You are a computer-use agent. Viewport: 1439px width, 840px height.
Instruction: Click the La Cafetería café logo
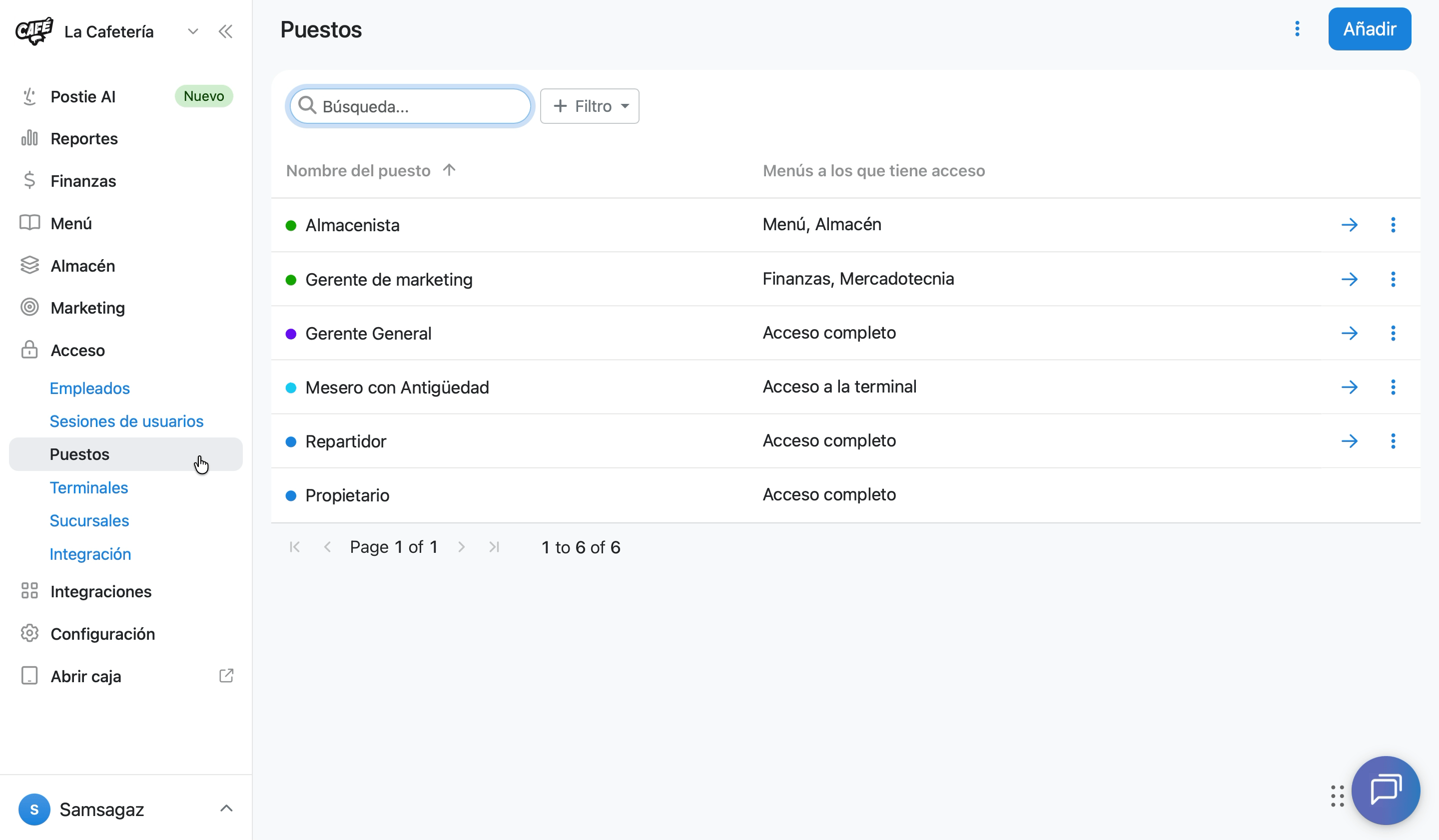click(x=34, y=31)
